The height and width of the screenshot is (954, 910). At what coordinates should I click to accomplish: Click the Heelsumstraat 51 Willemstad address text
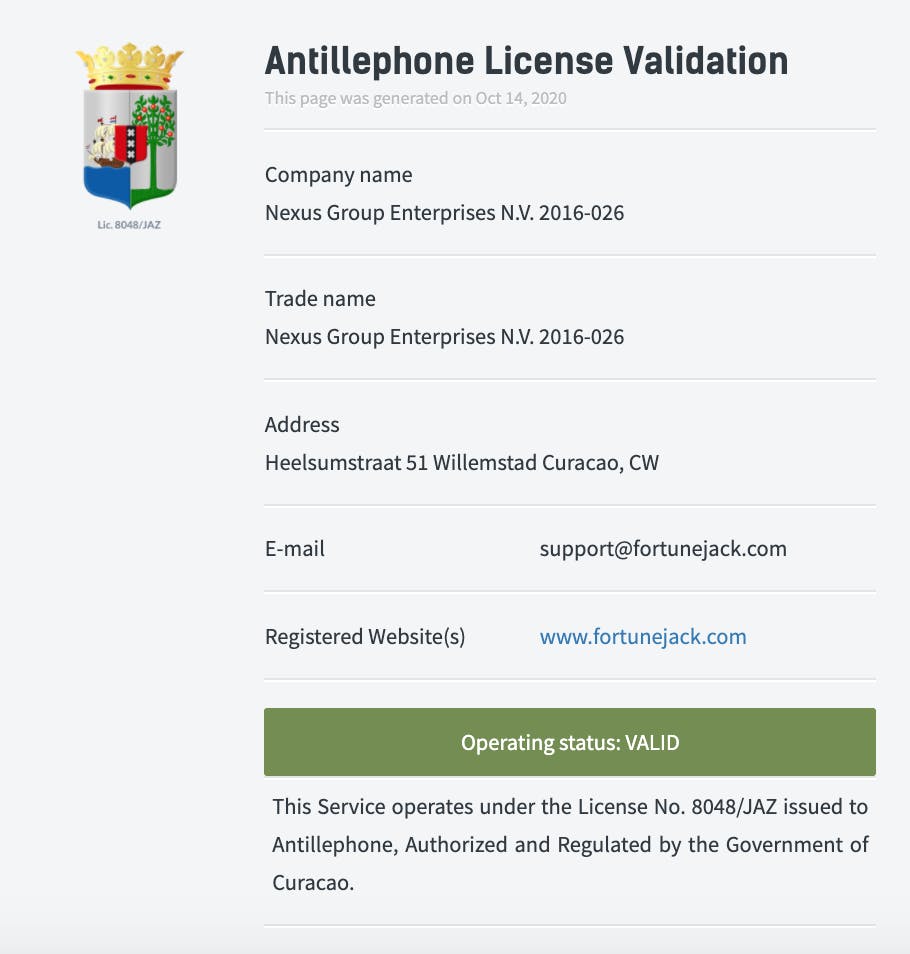pyautogui.click(x=462, y=463)
